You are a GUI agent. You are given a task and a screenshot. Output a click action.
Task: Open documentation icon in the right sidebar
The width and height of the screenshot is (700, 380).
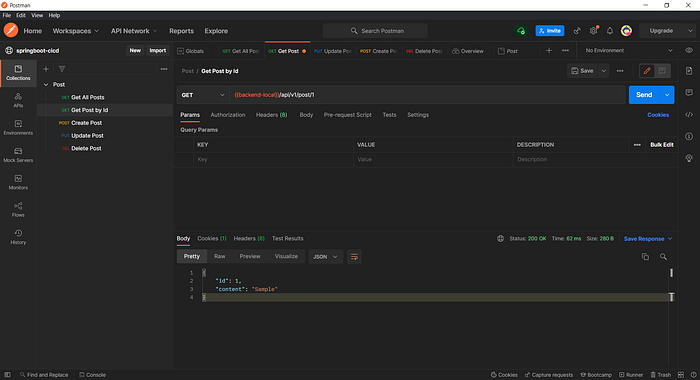(689, 71)
